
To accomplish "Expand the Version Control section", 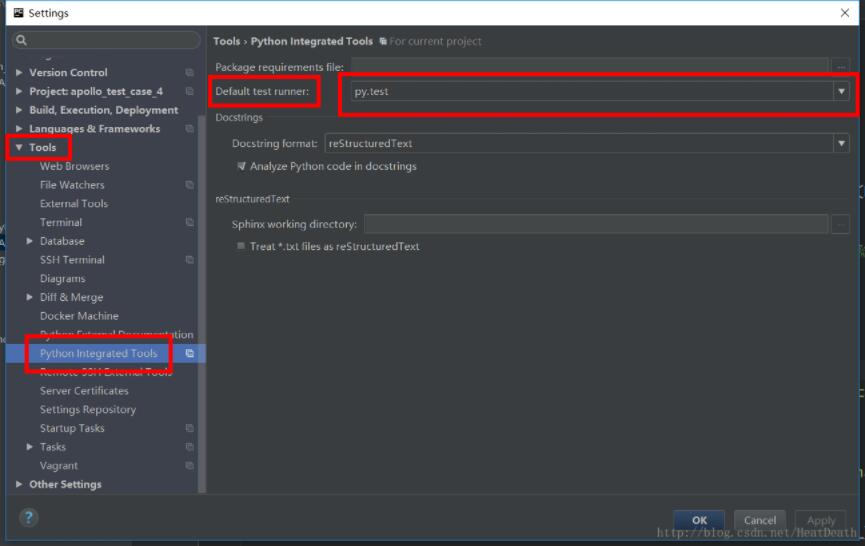I will [19, 72].
